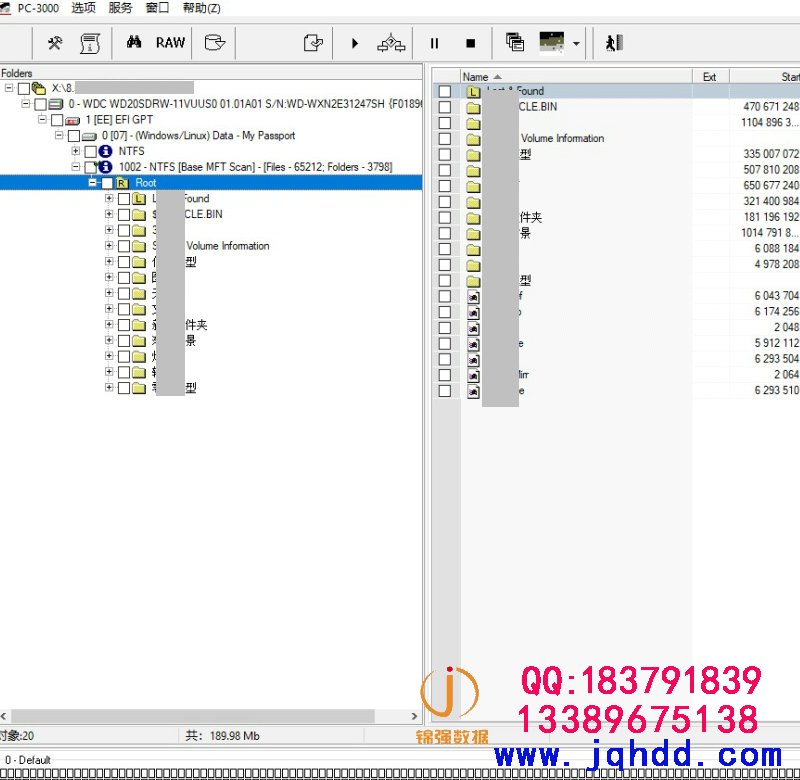The height and width of the screenshot is (780, 800).
Task: Click the L folder icon of Found in tree
Action: point(139,198)
